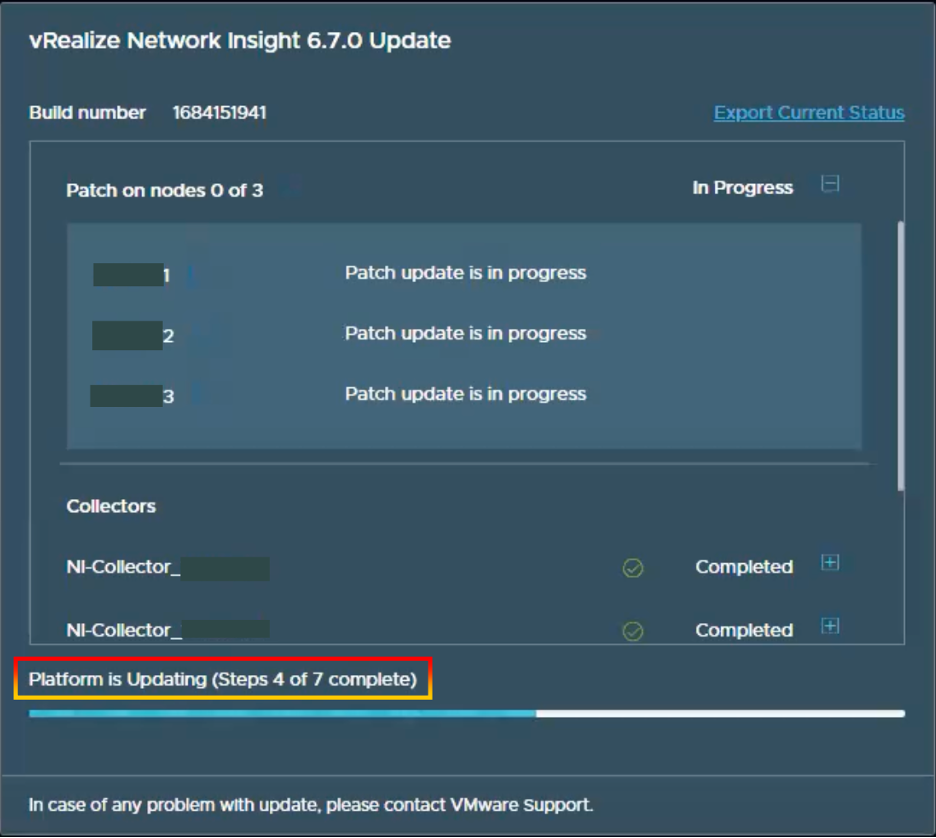
Task: Click the node 3 name in patch list
Action: [x=132, y=396]
